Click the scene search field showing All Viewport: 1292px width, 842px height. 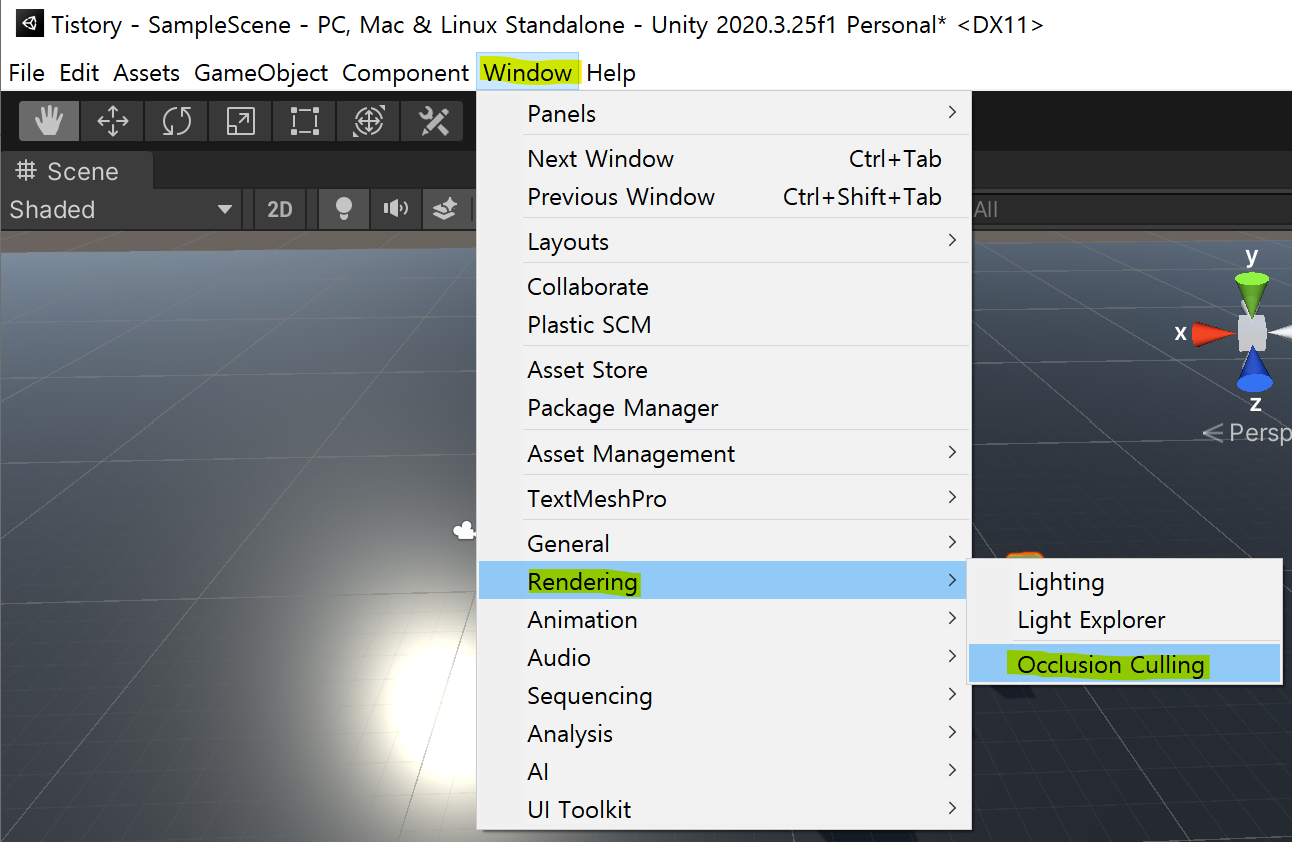click(1130, 209)
